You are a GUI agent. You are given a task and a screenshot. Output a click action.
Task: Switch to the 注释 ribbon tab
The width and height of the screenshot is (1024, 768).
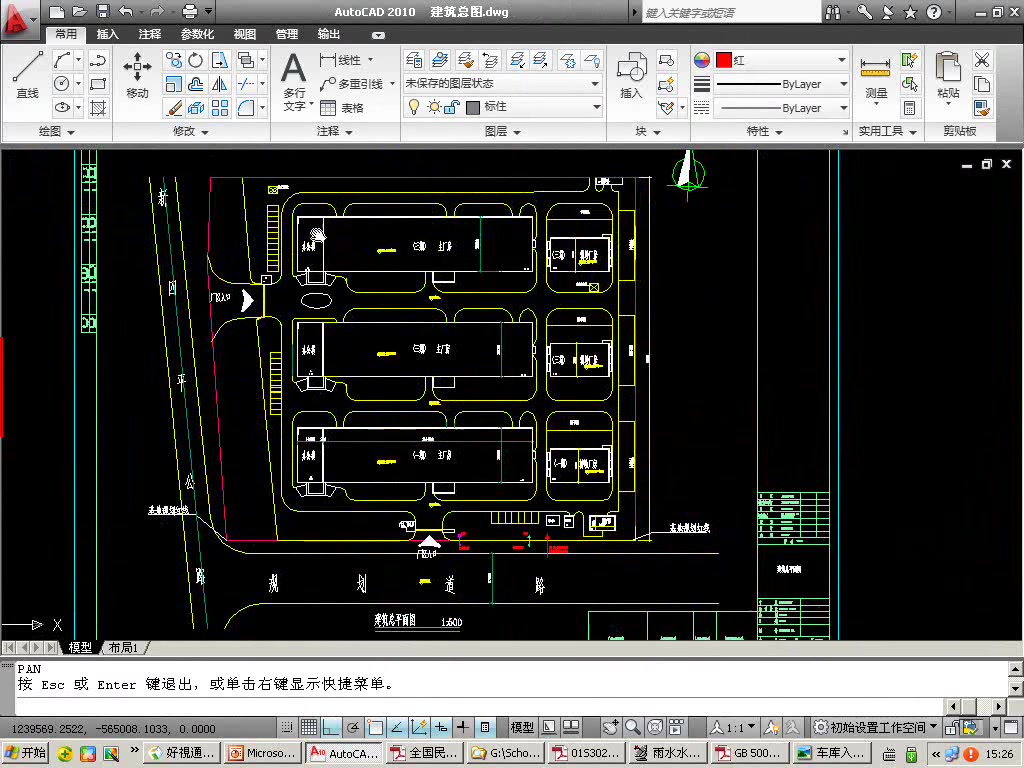click(150, 34)
